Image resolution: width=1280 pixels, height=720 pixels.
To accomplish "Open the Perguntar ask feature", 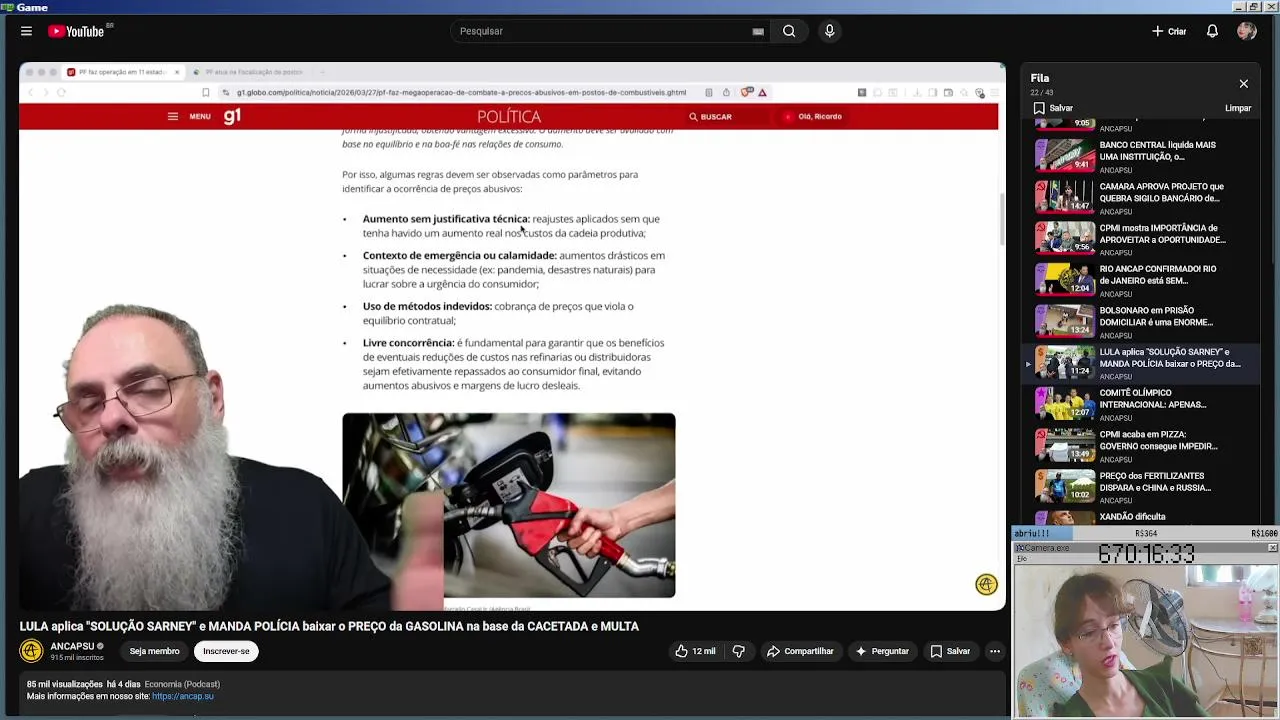I will [x=881, y=651].
